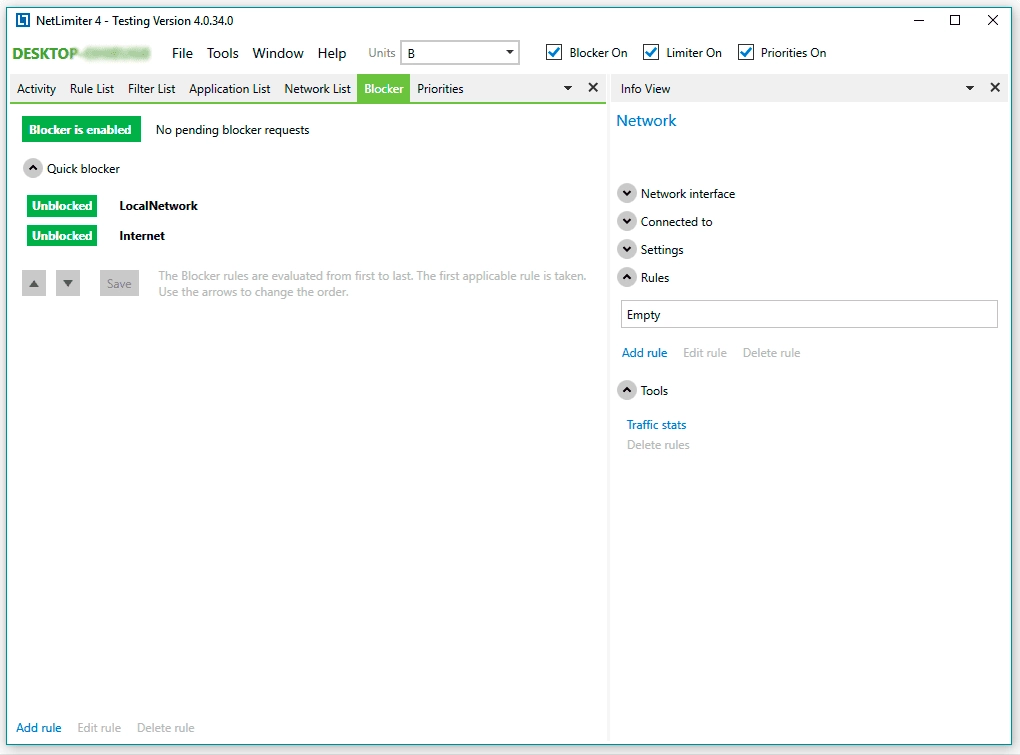Image resolution: width=1020 pixels, height=755 pixels.
Task: Open Traffic stats link
Action: click(x=656, y=425)
